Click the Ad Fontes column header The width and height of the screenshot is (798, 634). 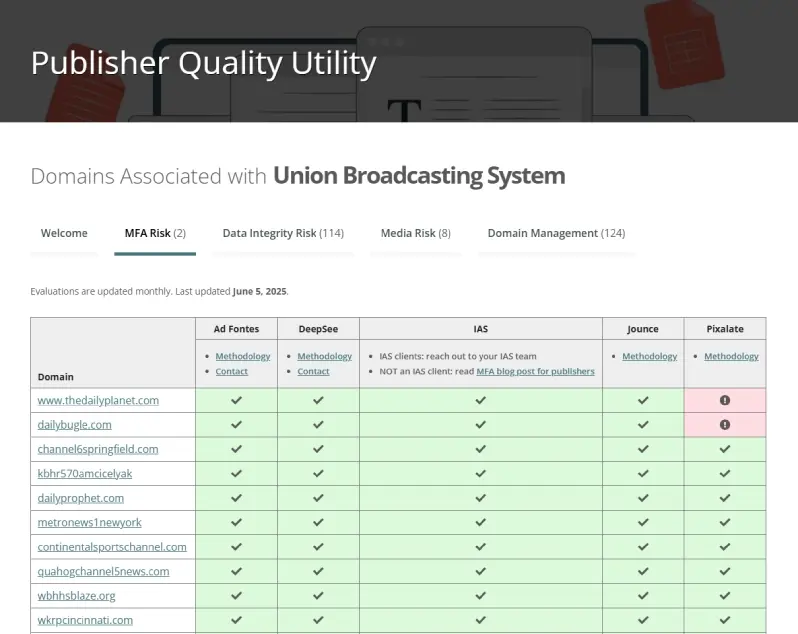pos(236,329)
